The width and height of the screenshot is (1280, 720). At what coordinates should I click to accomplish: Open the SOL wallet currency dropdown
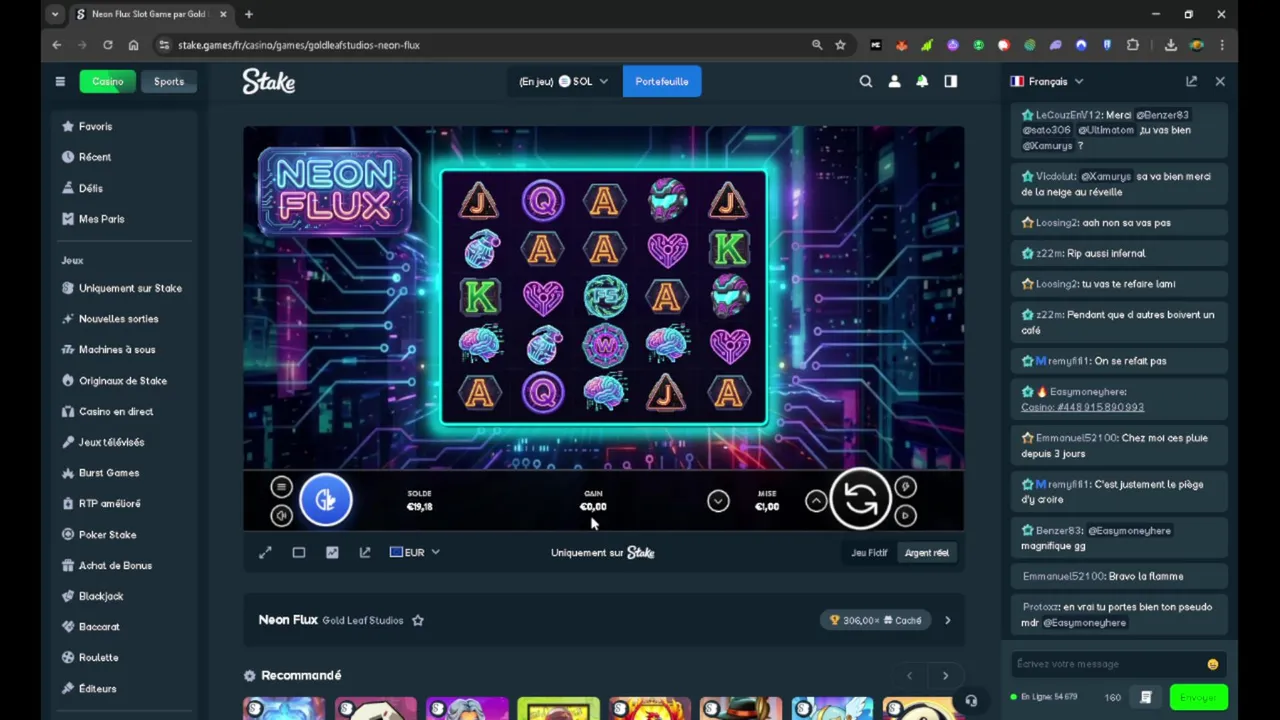[x=582, y=81]
